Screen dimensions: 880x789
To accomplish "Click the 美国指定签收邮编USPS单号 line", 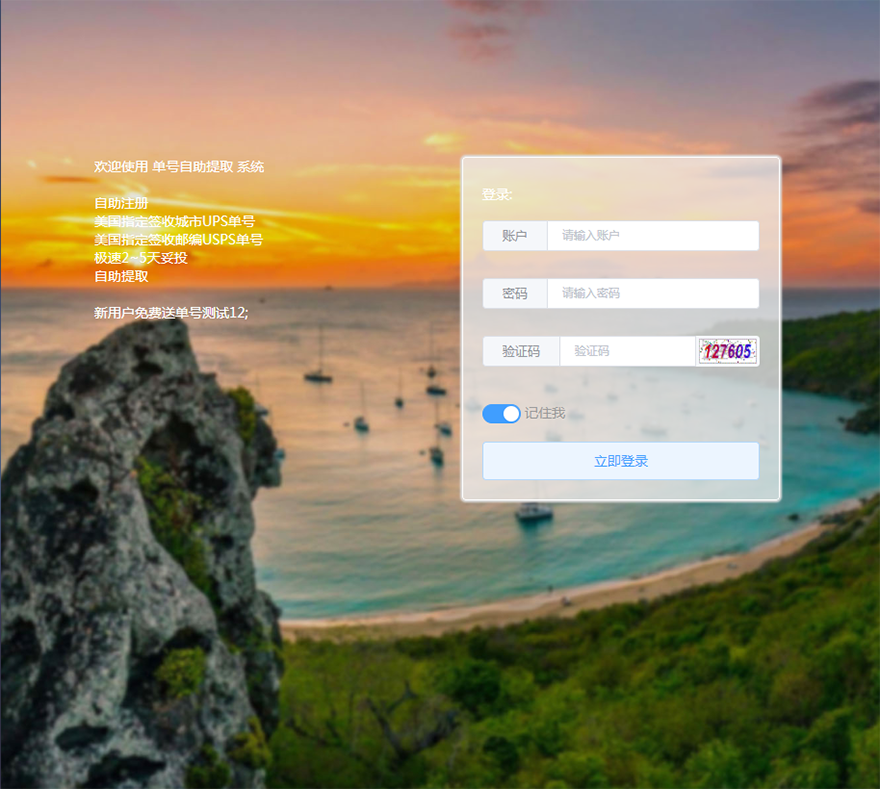I will pyautogui.click(x=178, y=239).
